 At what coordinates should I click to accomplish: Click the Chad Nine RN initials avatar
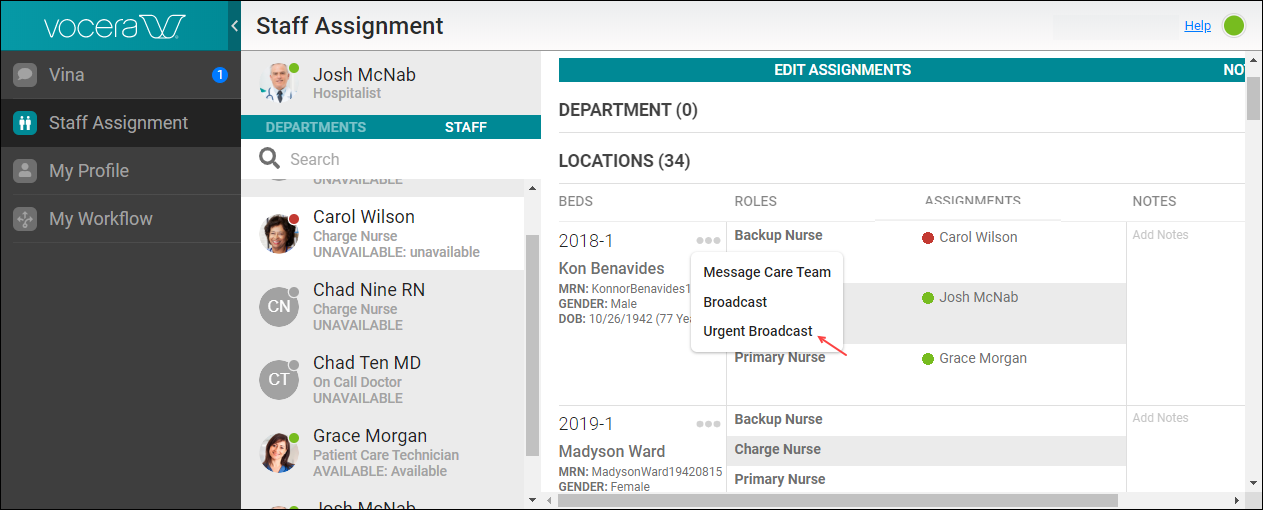pos(279,307)
